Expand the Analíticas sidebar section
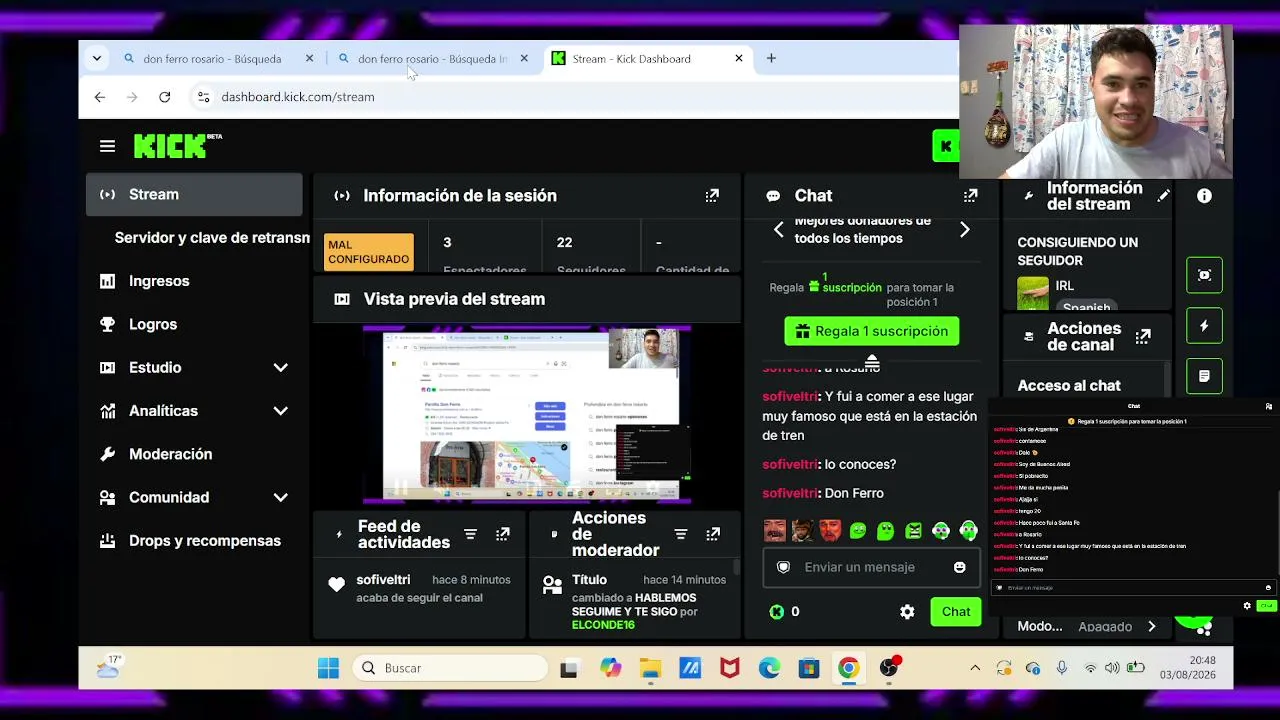This screenshot has height=720, width=1280. (281, 411)
